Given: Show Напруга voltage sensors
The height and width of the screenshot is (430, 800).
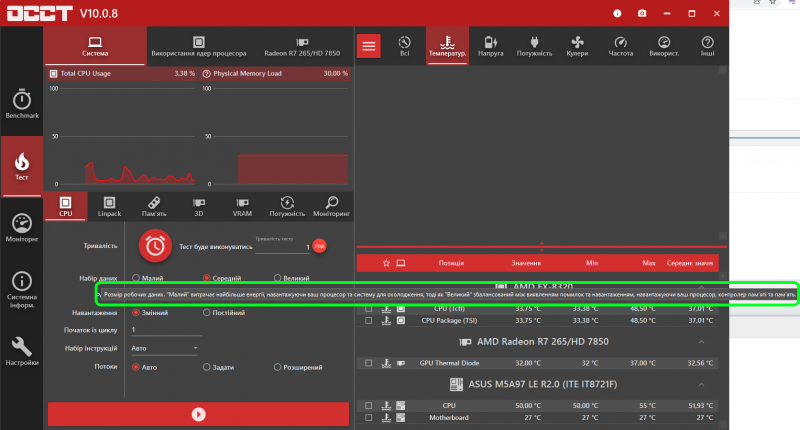Looking at the screenshot, I should (490, 46).
